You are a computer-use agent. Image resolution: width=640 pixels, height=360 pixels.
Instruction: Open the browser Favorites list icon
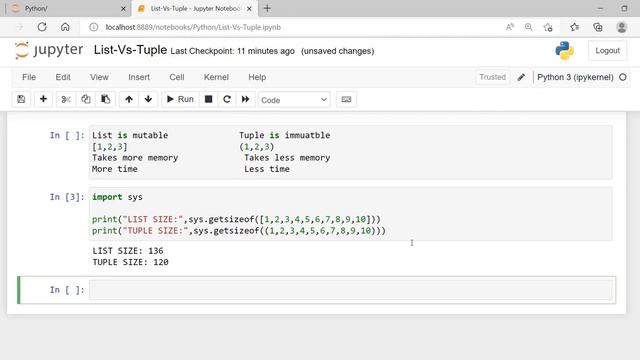(575, 27)
